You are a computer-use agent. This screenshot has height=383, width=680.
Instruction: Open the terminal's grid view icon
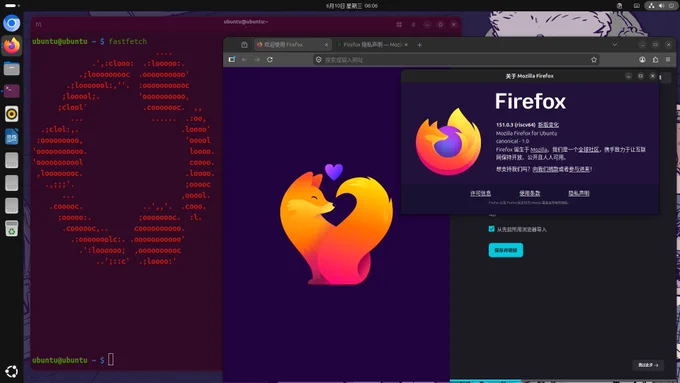[399, 25]
